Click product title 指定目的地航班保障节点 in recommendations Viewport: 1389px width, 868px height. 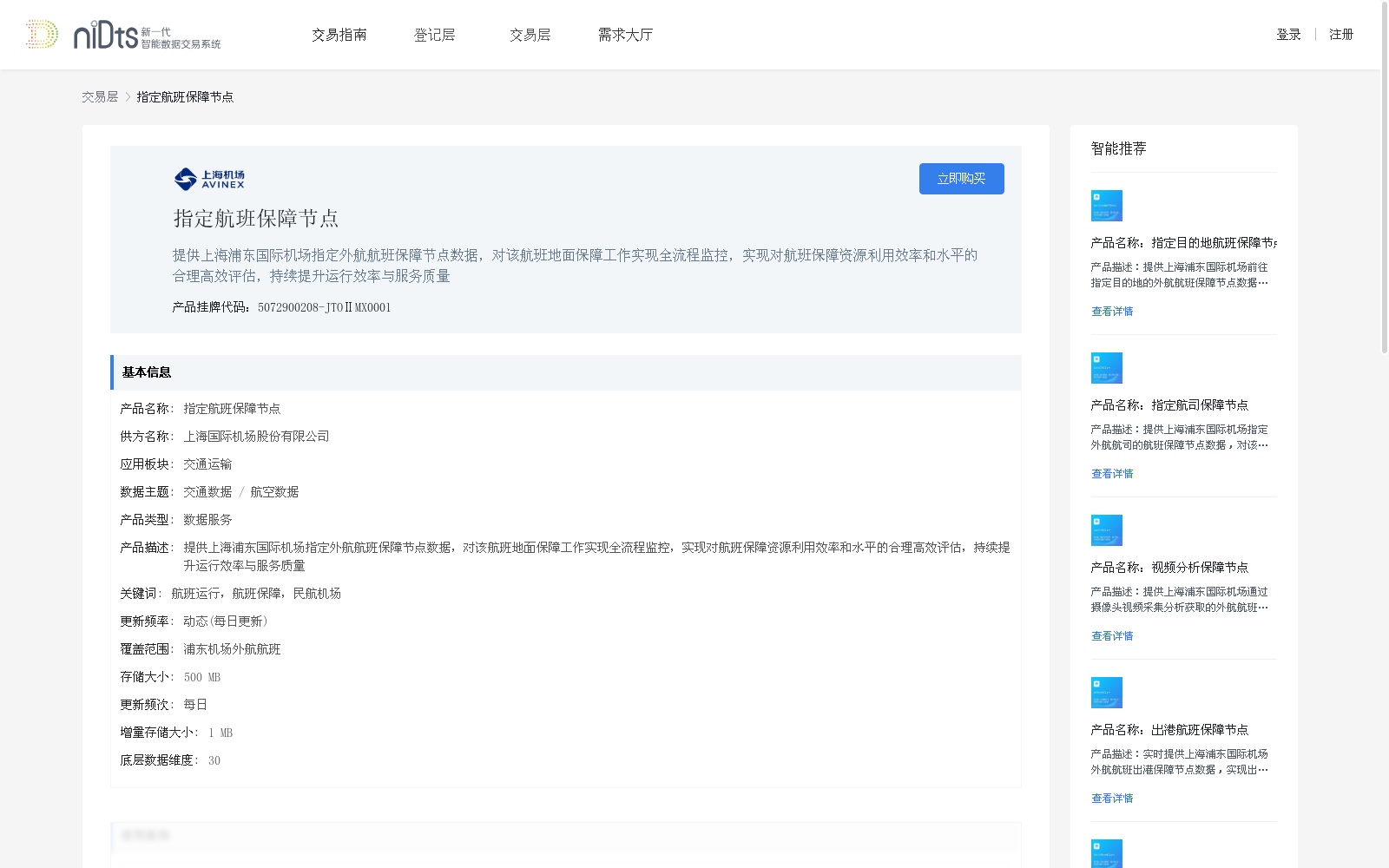pyautogui.click(x=1184, y=243)
